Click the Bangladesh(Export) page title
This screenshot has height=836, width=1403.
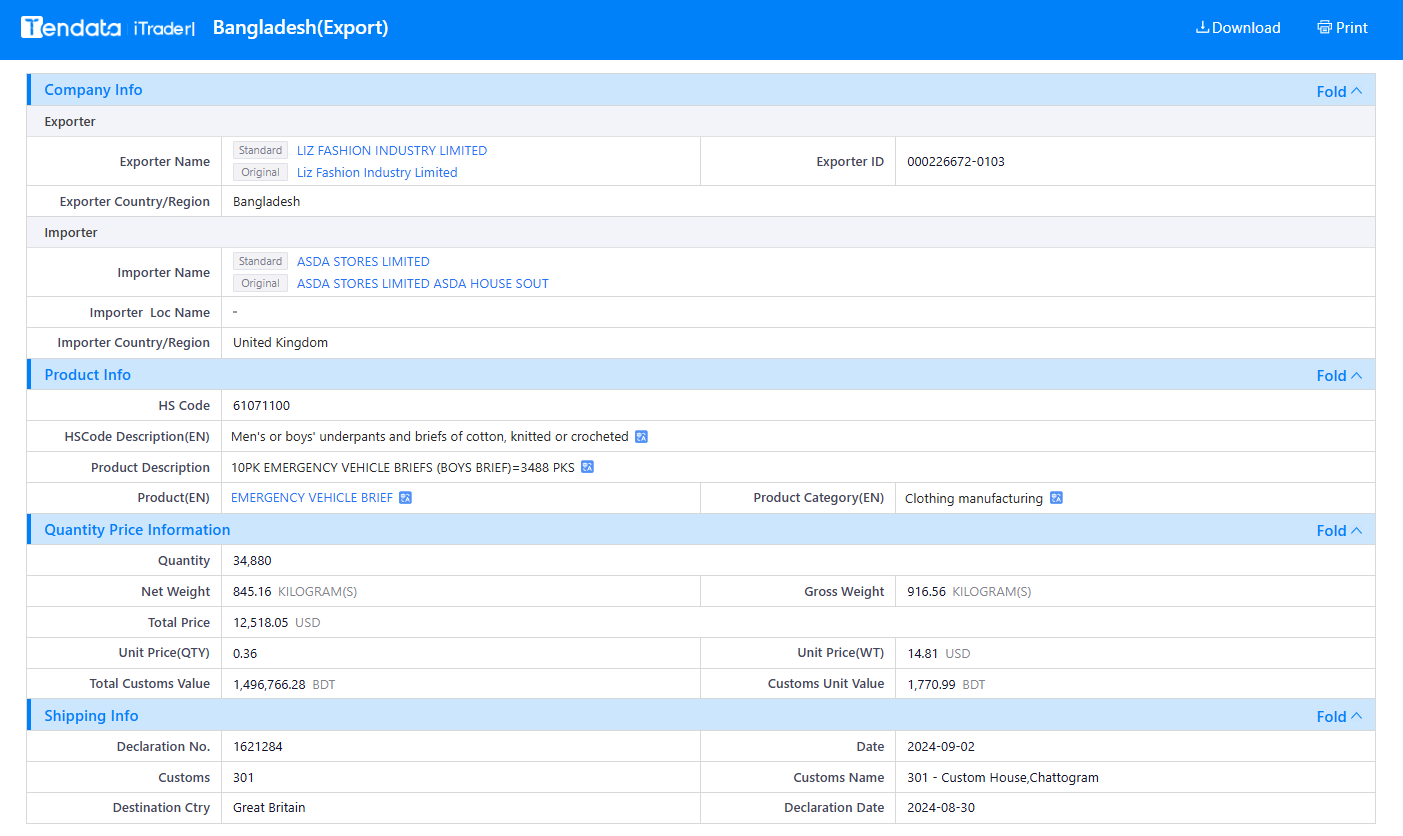click(x=300, y=28)
